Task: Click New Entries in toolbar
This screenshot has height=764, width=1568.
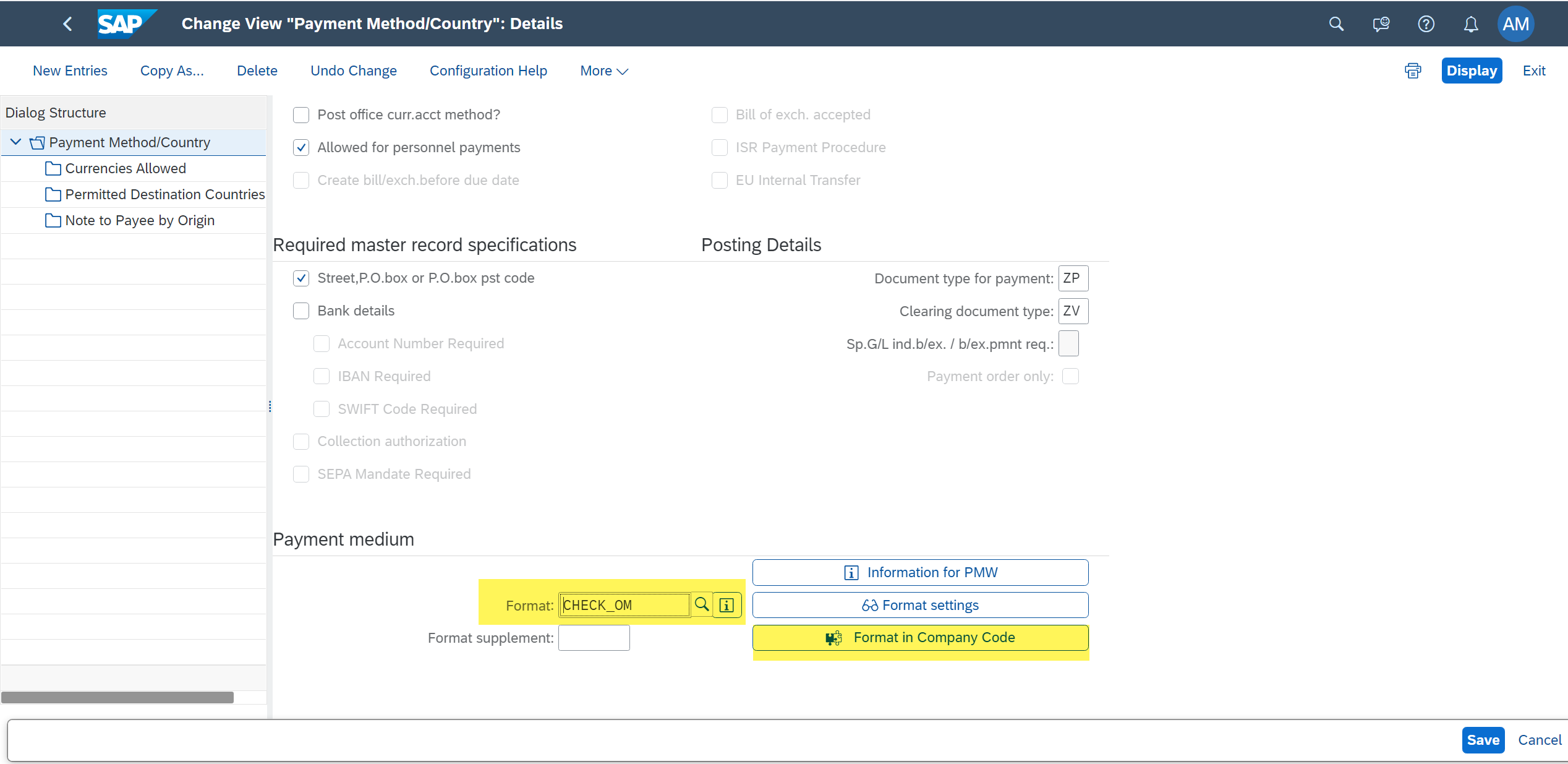Action: pos(70,71)
